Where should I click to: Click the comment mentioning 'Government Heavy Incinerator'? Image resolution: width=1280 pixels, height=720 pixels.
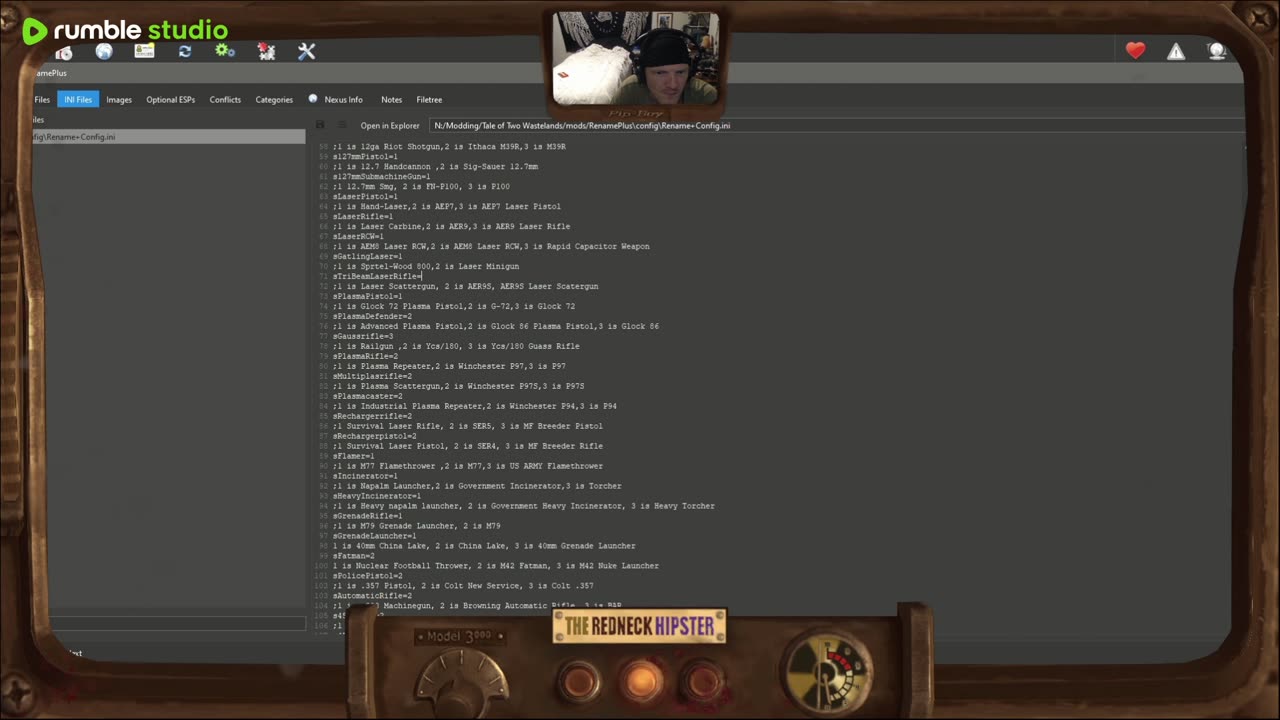coord(524,507)
